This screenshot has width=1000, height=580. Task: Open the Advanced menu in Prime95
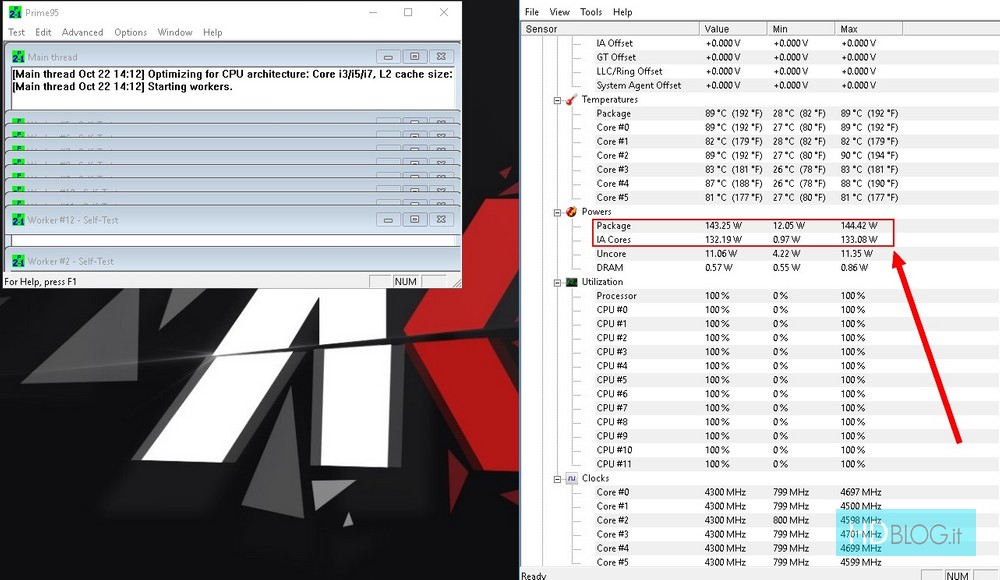pyautogui.click(x=82, y=32)
